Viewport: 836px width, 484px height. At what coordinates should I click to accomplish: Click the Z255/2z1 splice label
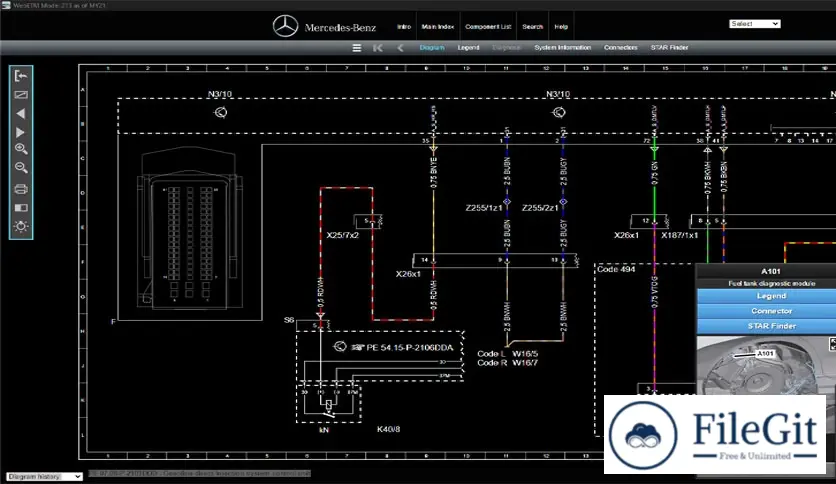(x=540, y=208)
